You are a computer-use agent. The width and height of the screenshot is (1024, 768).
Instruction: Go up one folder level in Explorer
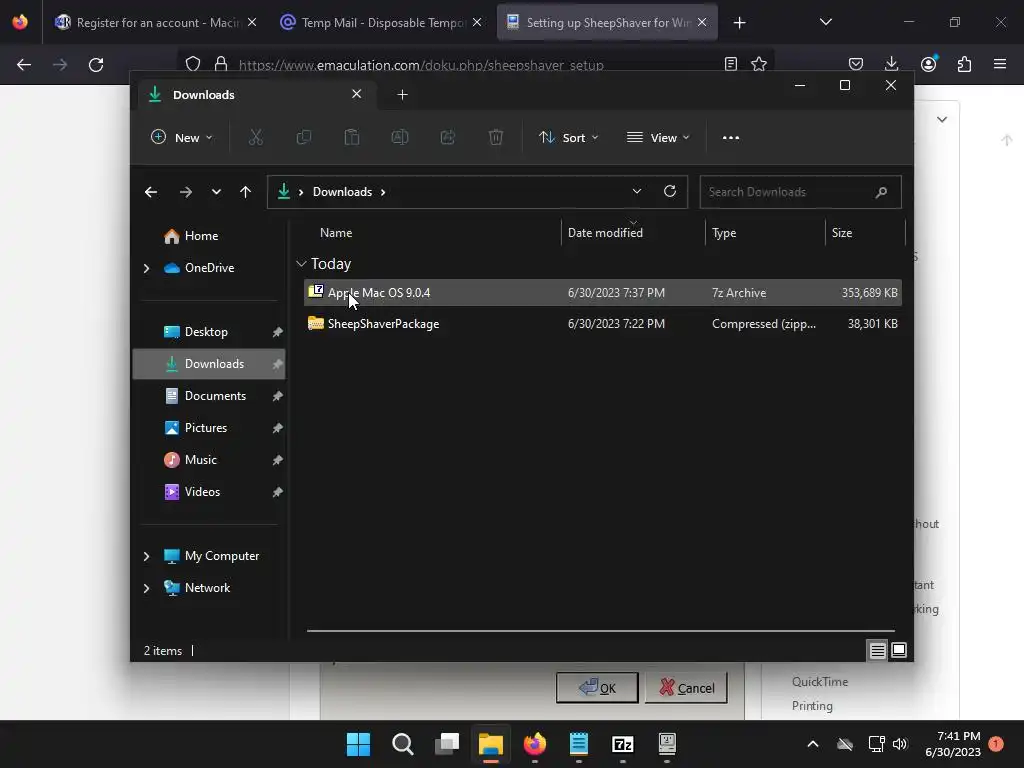[246, 192]
